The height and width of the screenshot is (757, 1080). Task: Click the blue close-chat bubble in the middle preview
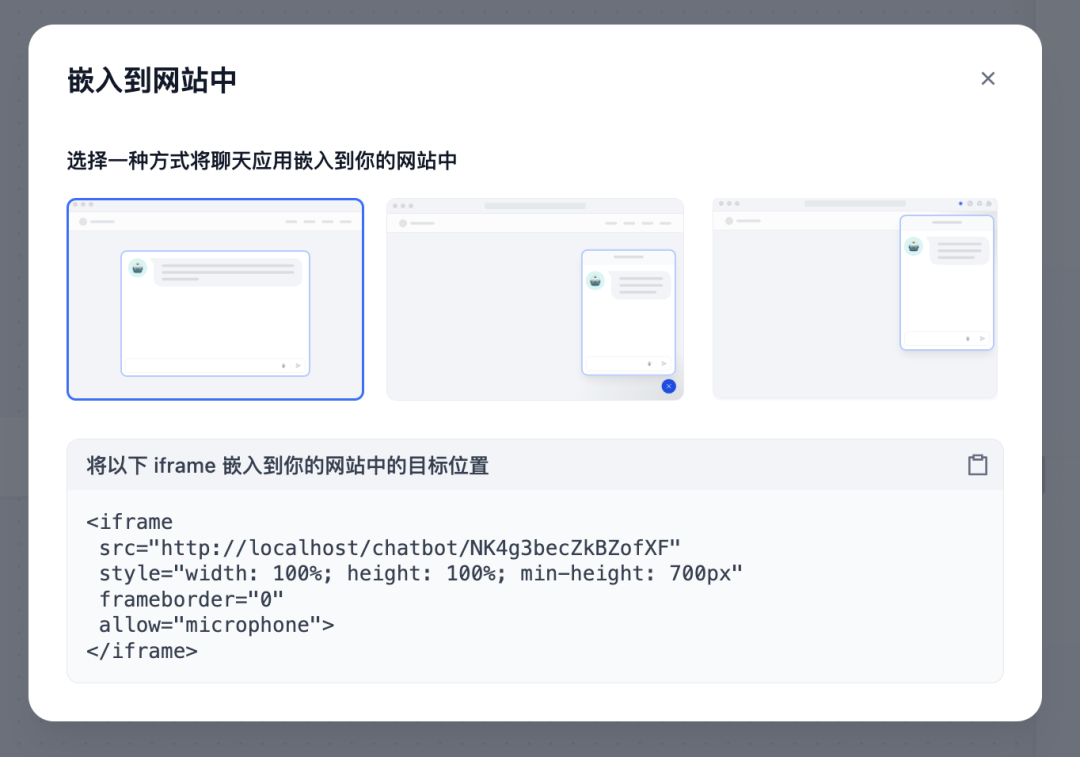669,386
